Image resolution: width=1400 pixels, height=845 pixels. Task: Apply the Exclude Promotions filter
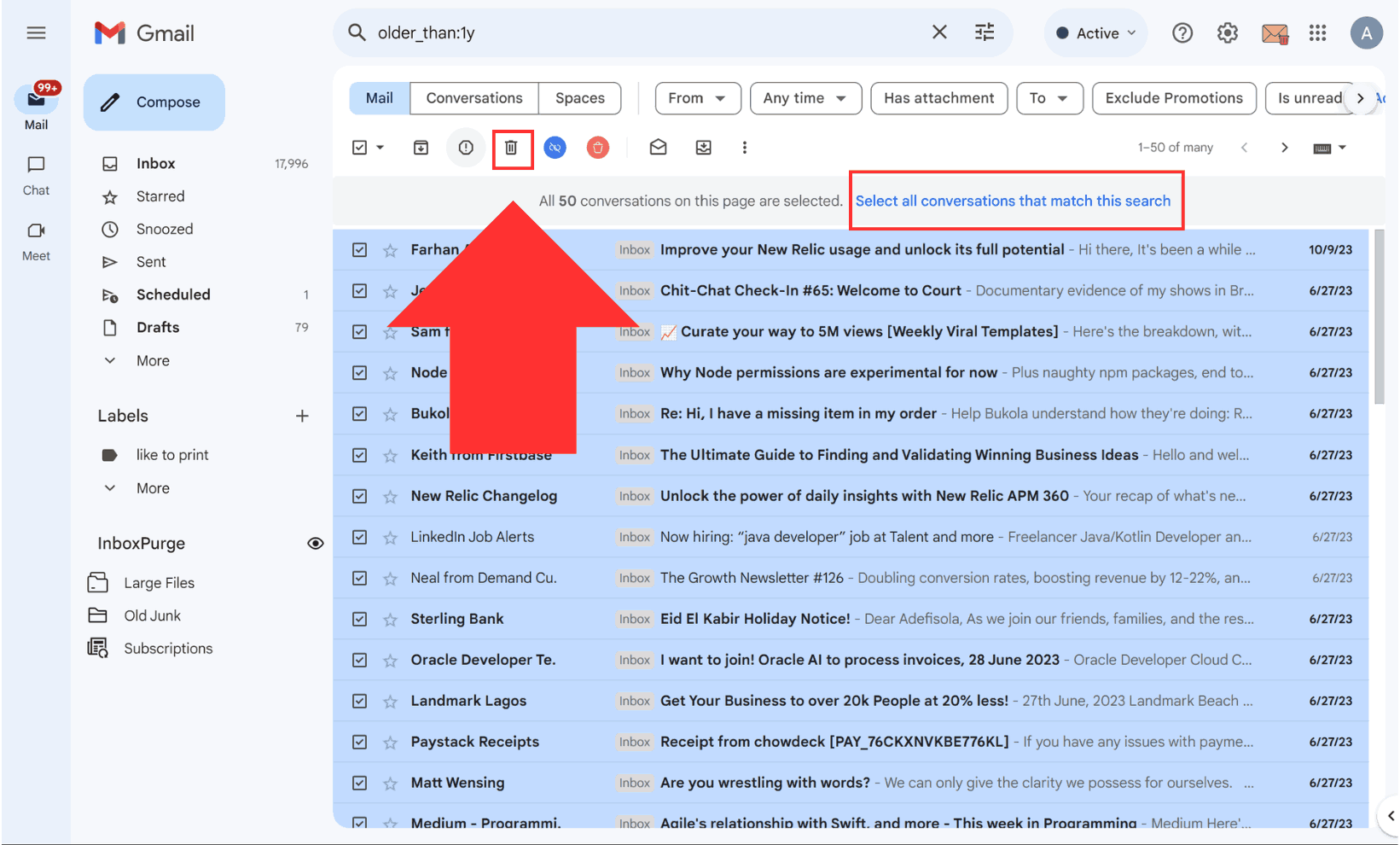click(x=1174, y=98)
